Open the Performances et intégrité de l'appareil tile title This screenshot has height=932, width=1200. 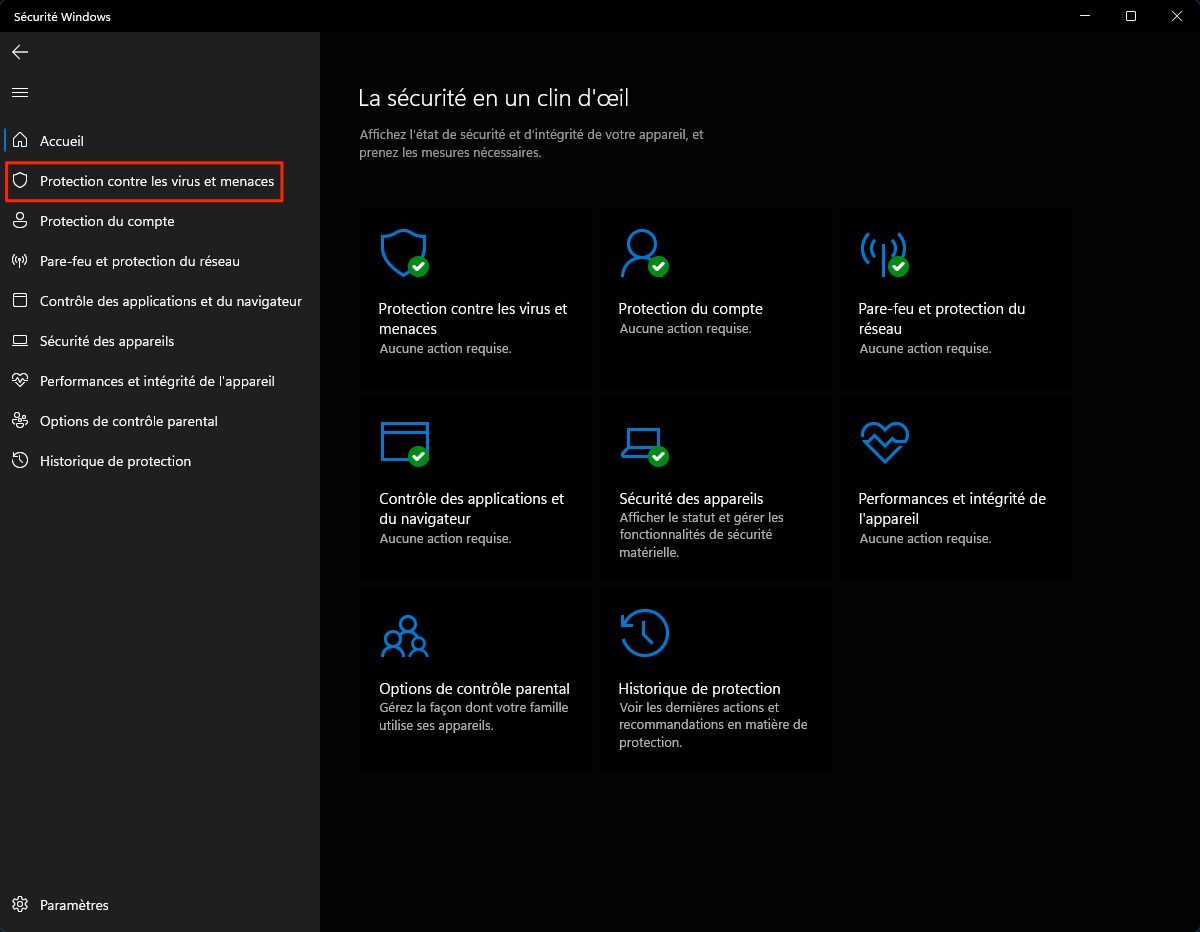point(952,508)
